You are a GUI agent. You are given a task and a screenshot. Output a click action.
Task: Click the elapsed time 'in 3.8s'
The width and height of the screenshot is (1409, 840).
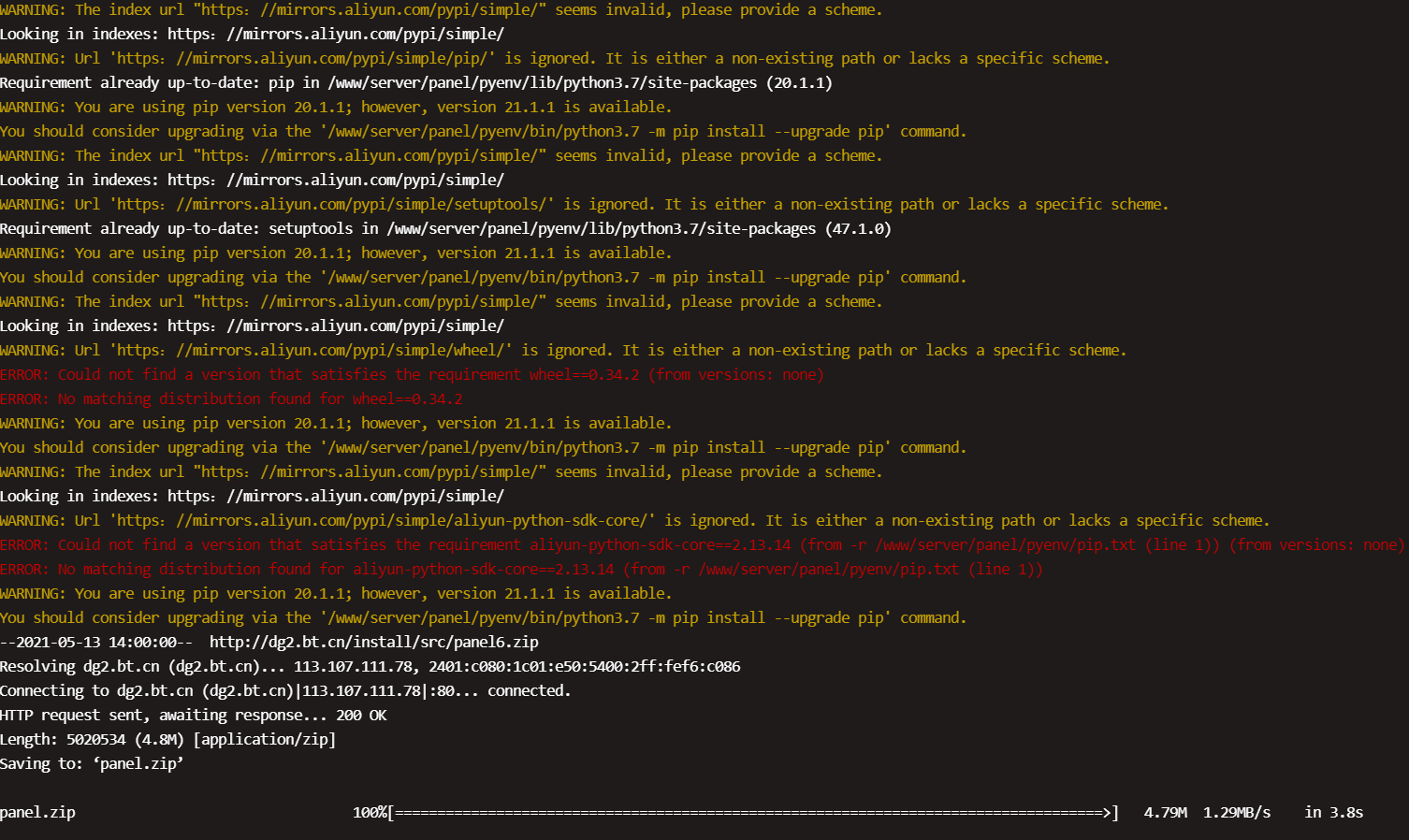[x=1333, y=812]
